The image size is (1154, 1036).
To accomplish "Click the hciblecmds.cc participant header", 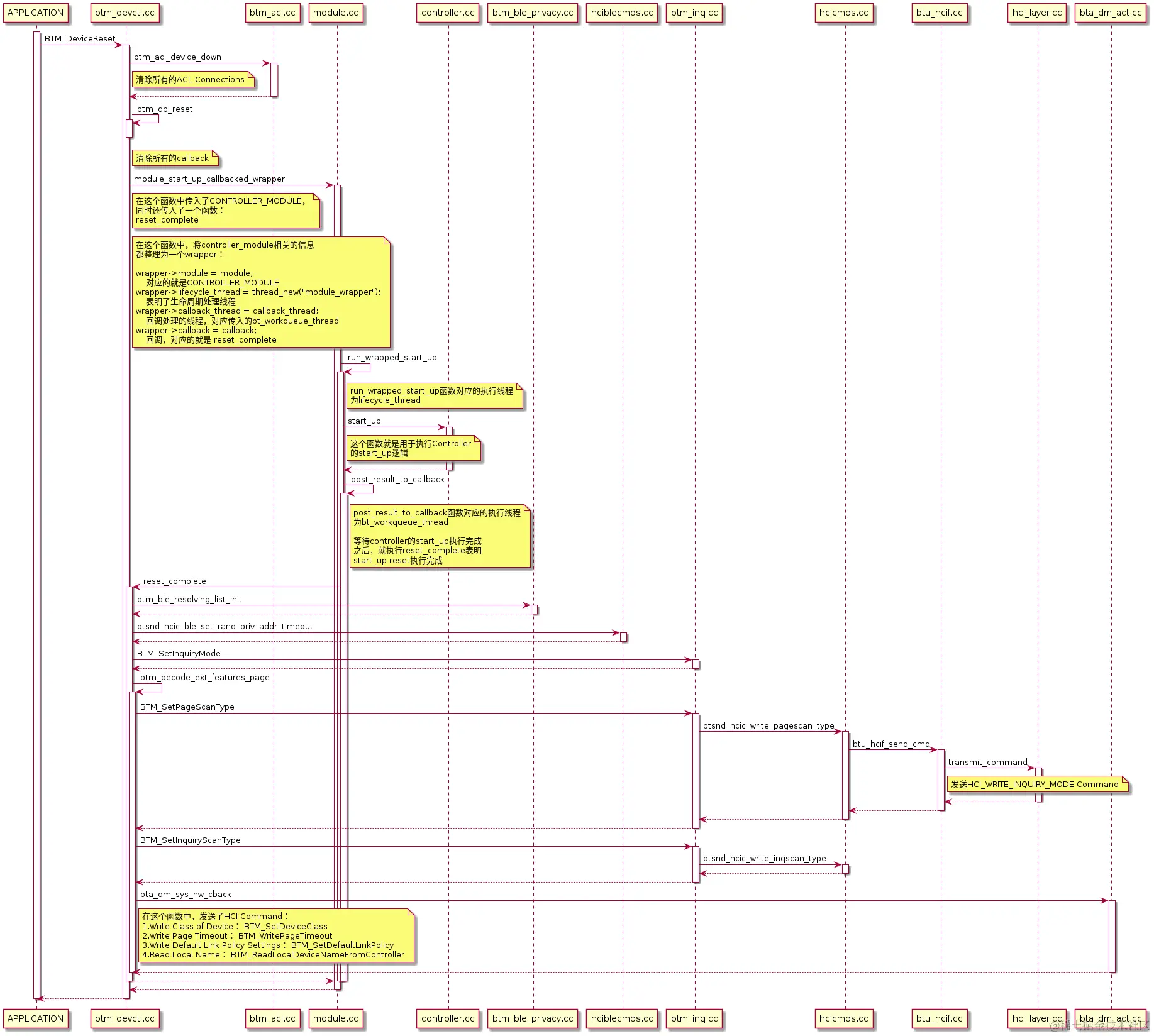I will pyautogui.click(x=622, y=13).
